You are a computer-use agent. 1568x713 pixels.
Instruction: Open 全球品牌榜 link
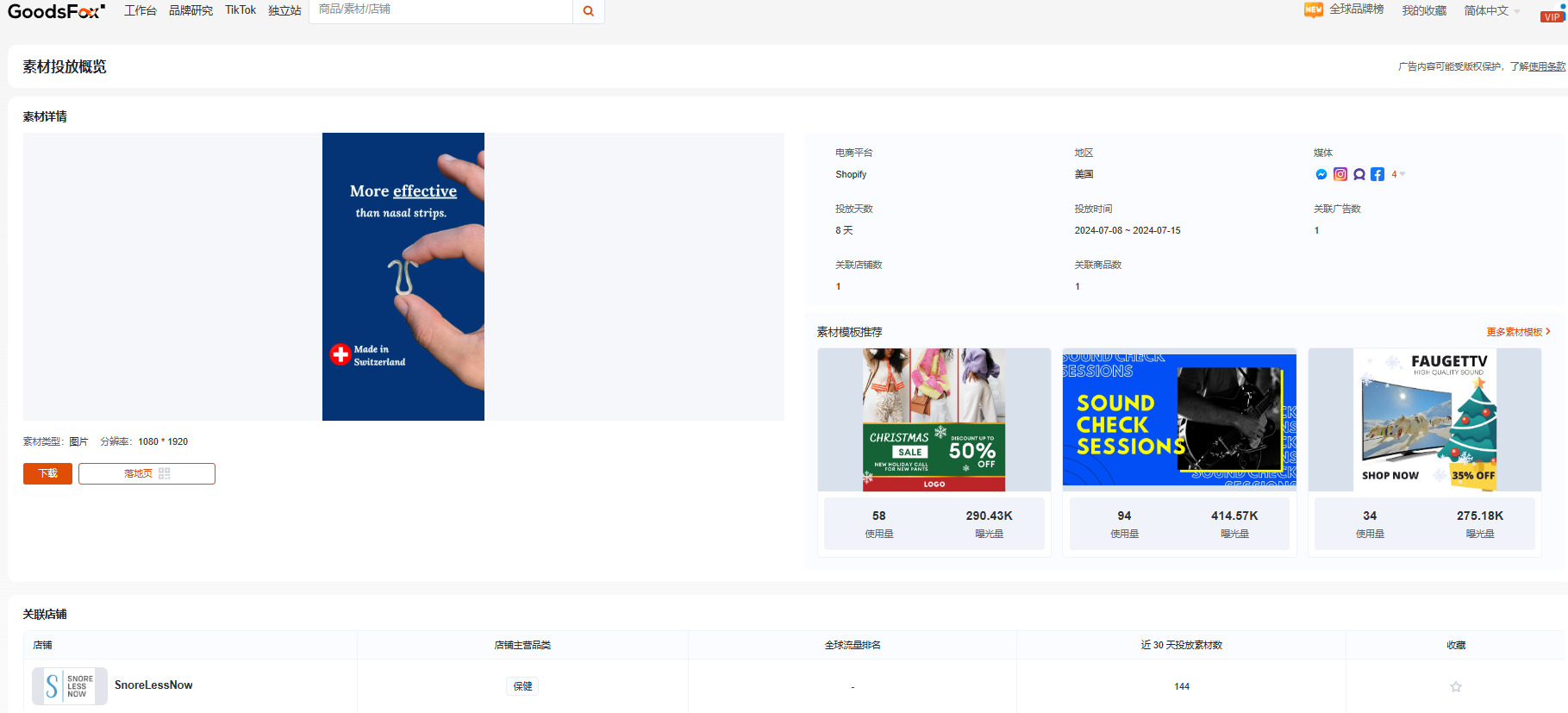click(x=1356, y=9)
